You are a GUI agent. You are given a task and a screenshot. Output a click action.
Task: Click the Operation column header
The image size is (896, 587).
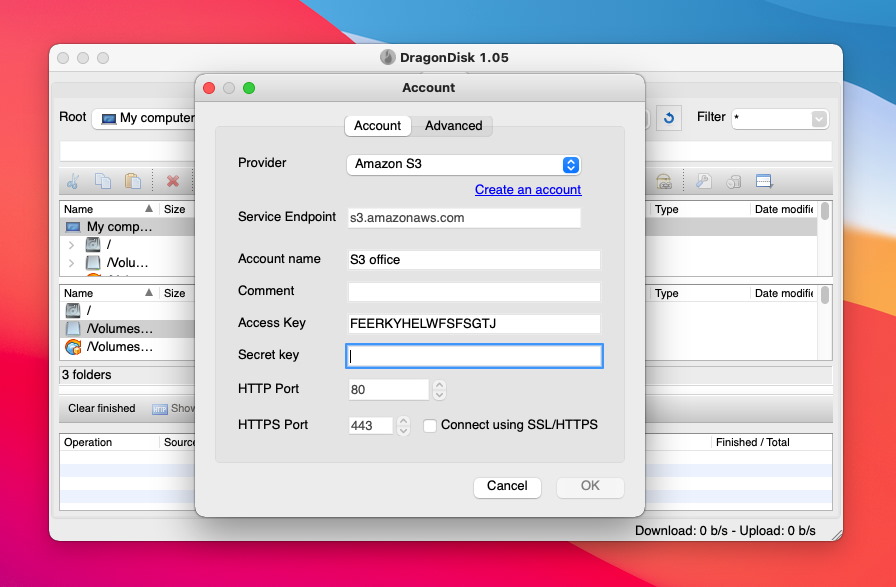point(109,442)
